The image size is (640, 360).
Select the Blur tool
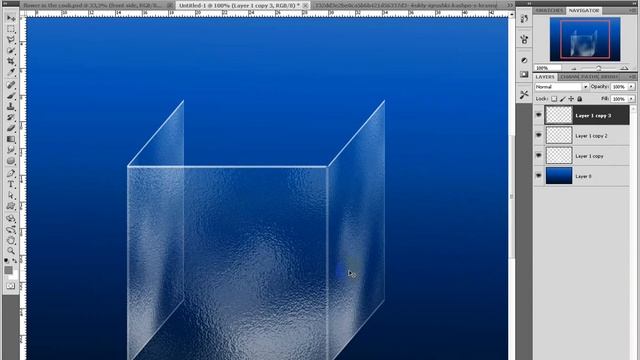11,150
